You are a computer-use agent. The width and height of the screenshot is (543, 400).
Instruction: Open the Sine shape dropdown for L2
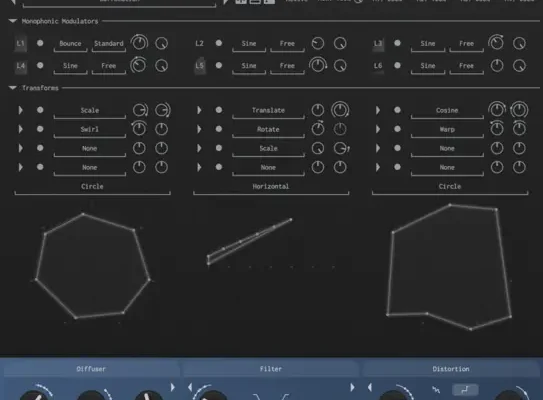(249, 44)
